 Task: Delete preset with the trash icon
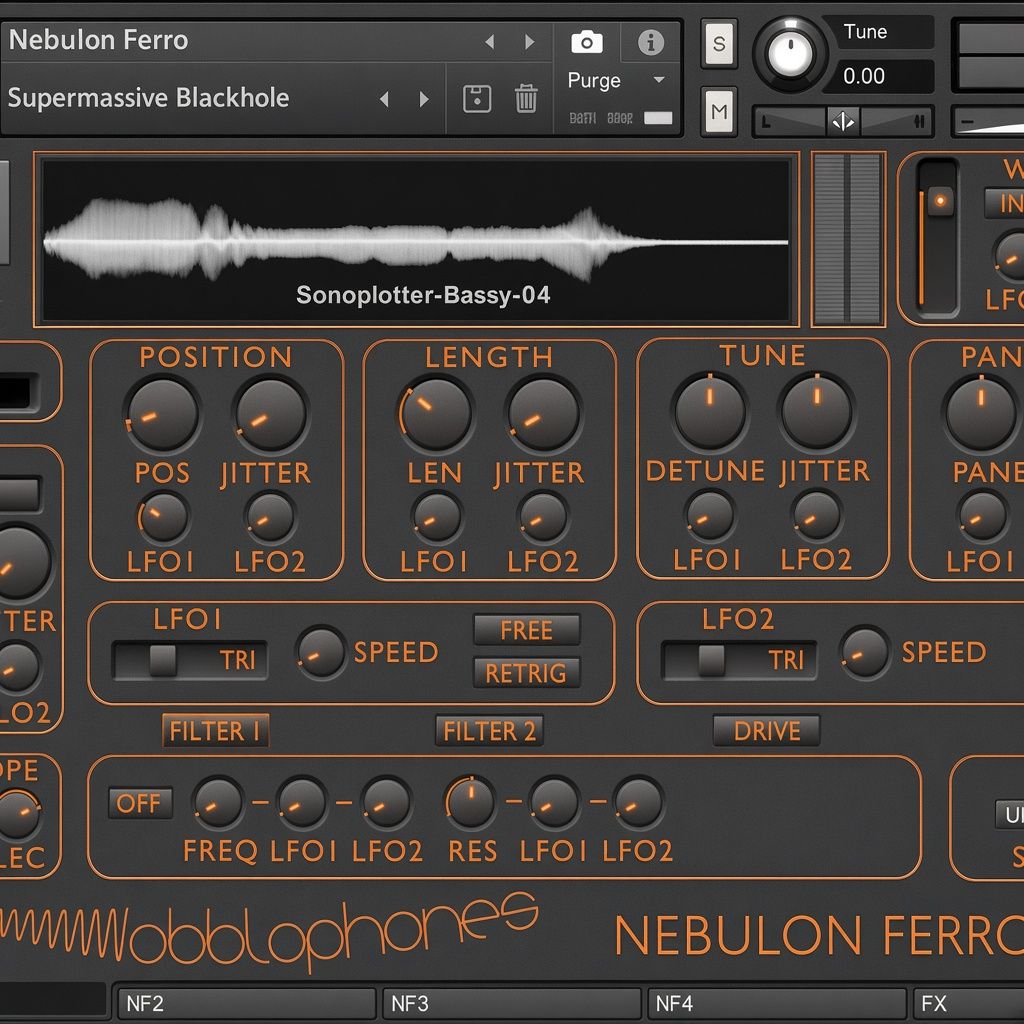[526, 99]
